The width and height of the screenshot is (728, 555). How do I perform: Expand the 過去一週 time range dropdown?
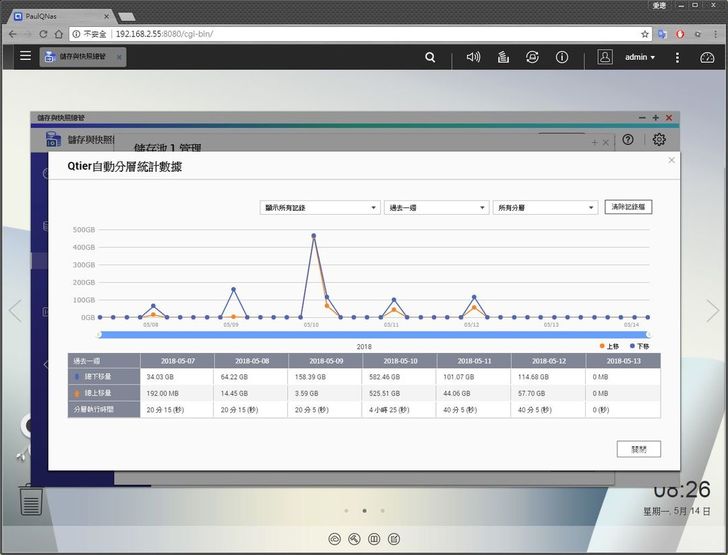point(436,208)
